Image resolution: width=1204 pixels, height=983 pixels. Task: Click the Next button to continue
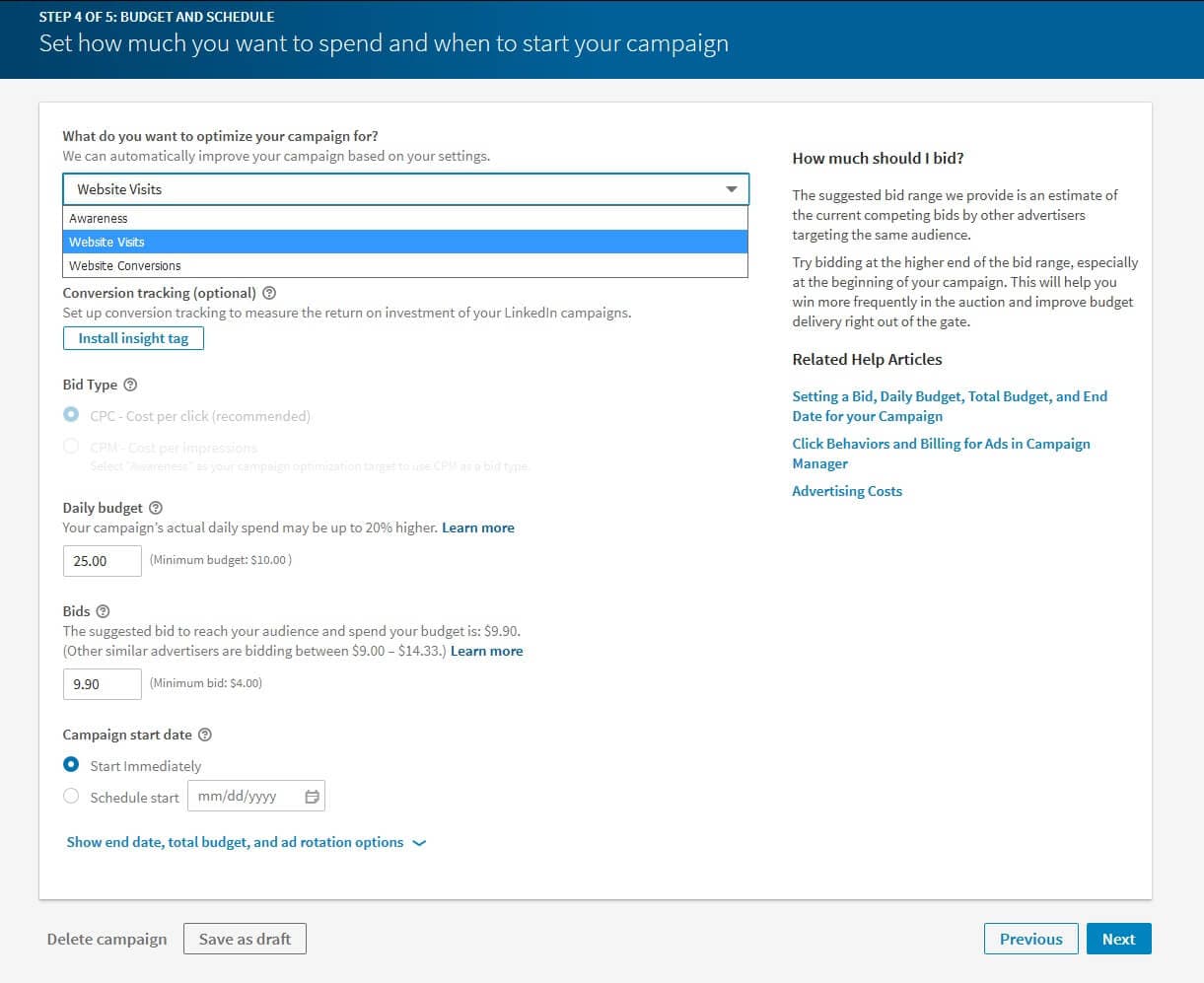pos(1118,938)
